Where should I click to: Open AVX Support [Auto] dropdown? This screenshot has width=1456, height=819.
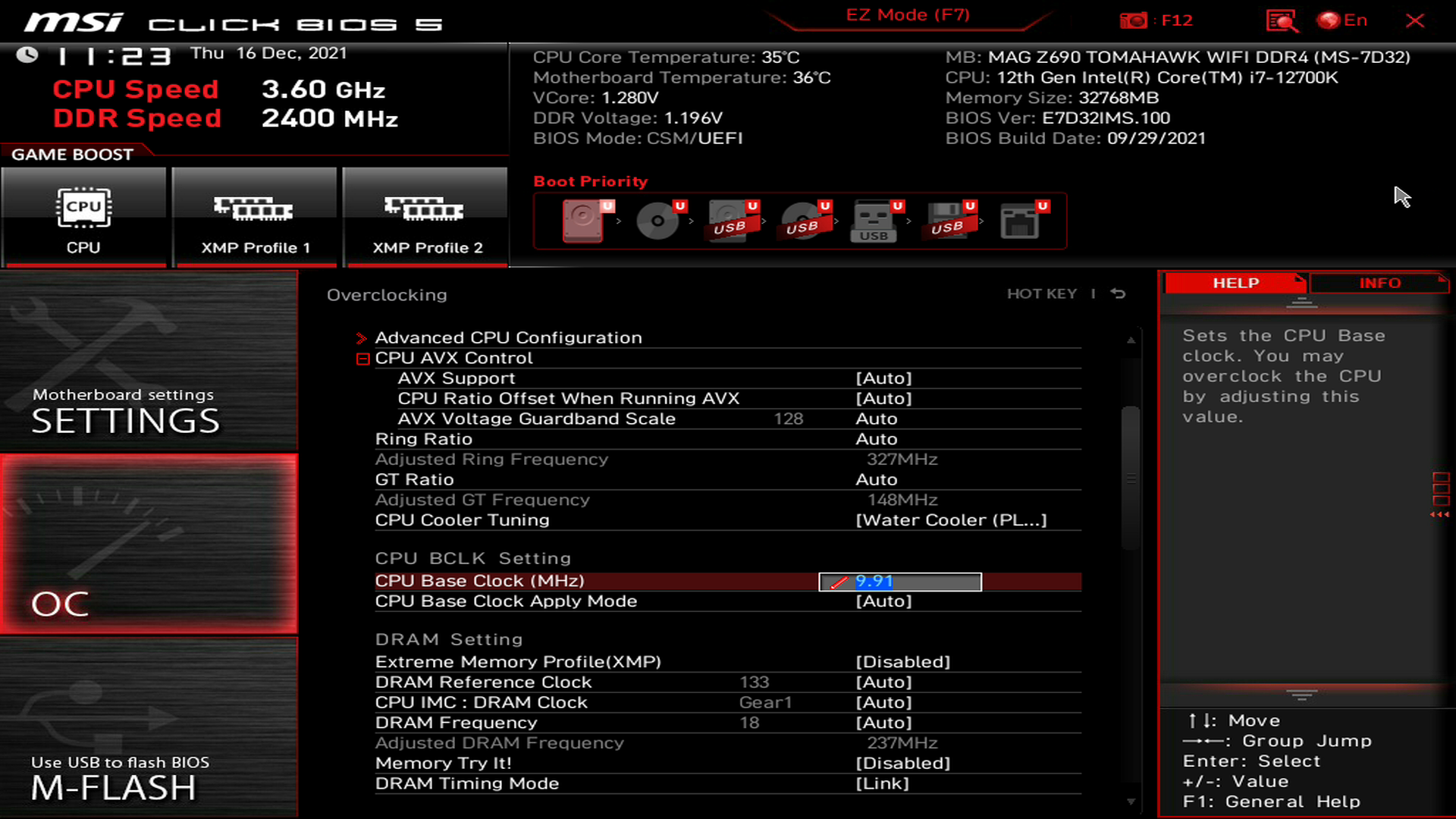pyautogui.click(x=883, y=378)
